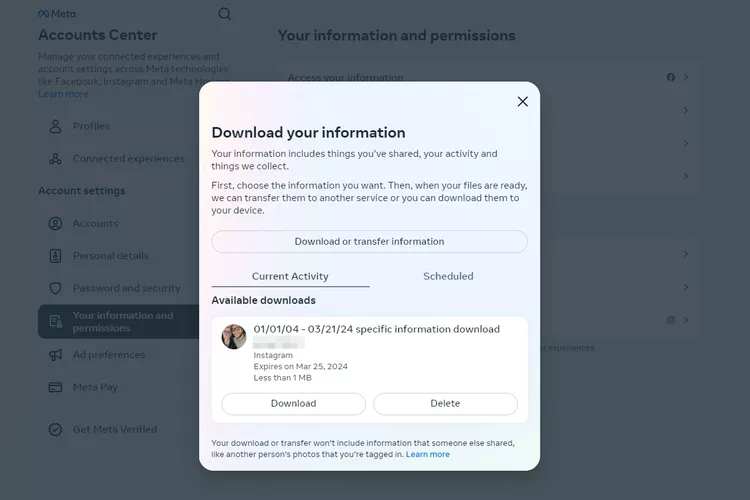Click the Instagram profile picture thumbnail

pyautogui.click(x=234, y=337)
